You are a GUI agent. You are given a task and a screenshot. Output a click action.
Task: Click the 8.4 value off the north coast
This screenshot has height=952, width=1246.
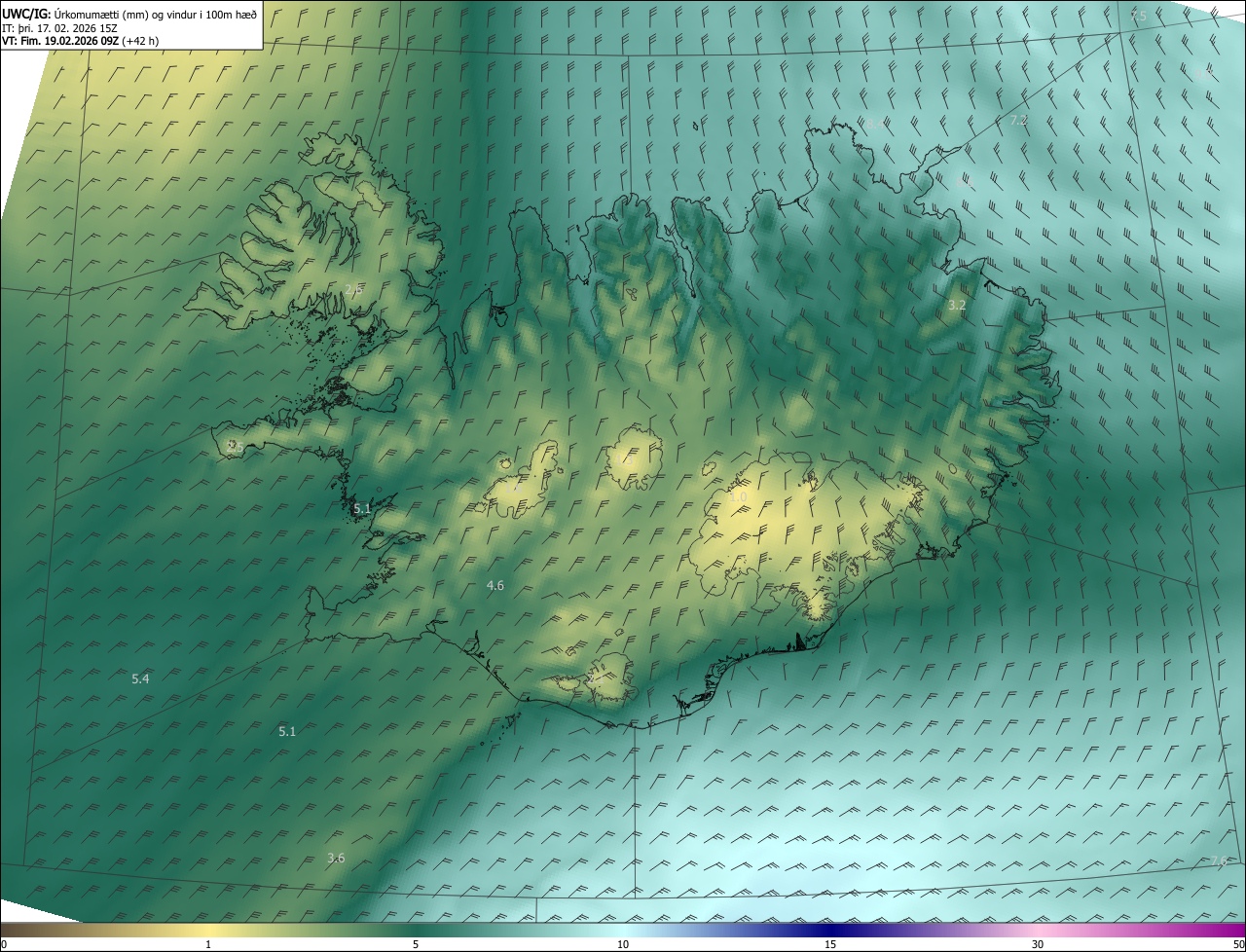tap(877, 123)
